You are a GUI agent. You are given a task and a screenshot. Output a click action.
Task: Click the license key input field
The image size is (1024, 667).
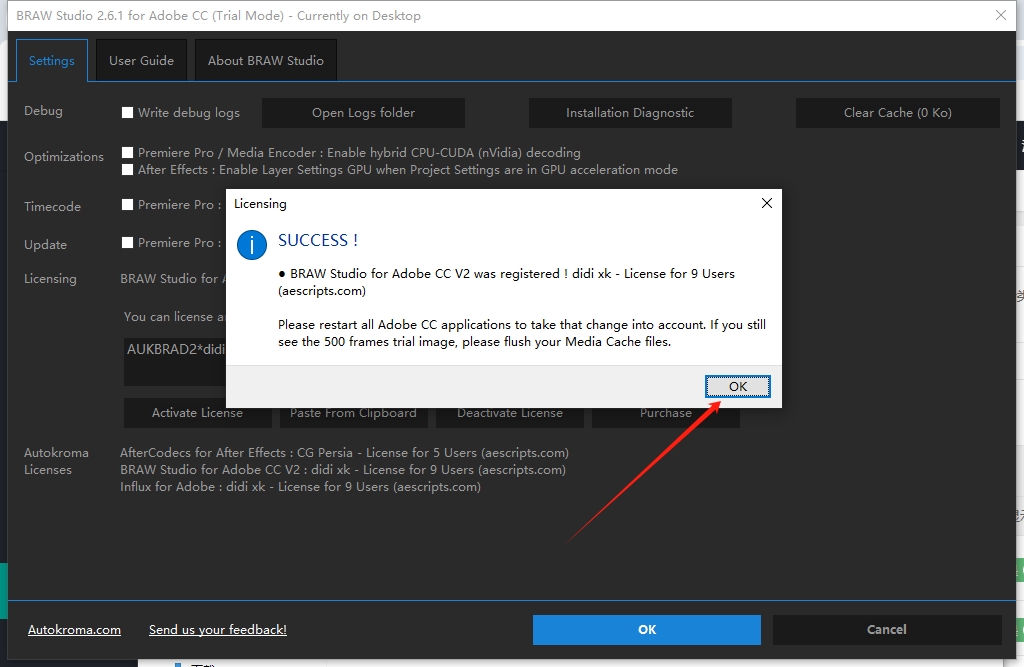click(175, 361)
